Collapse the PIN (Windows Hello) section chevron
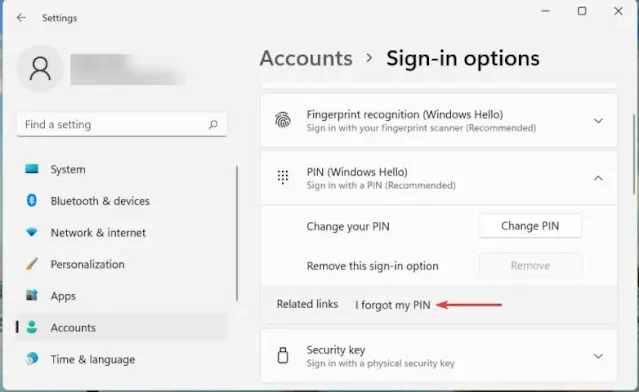 coord(598,178)
